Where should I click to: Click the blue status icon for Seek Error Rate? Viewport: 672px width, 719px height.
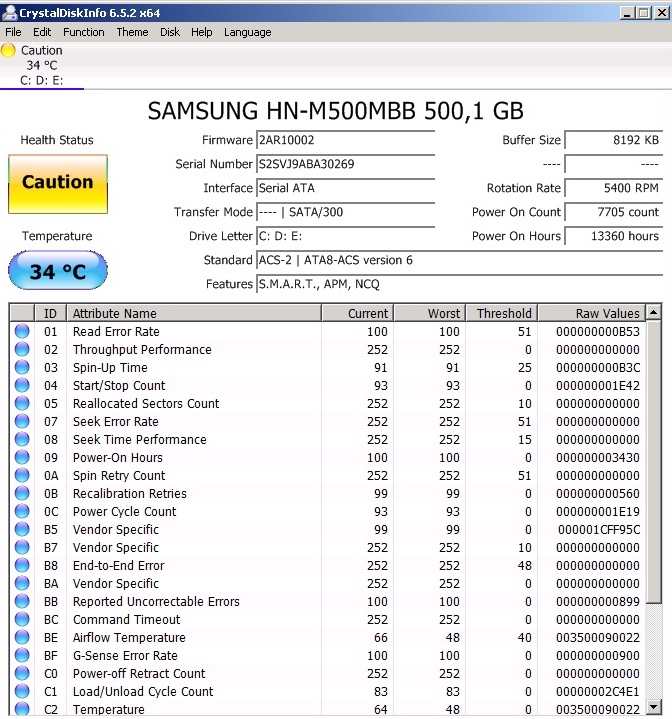[x=22, y=421]
